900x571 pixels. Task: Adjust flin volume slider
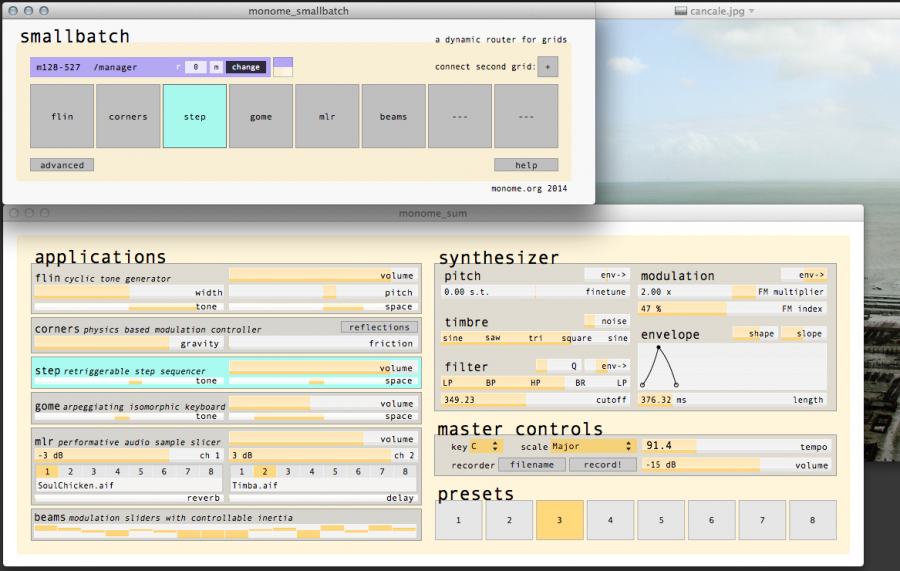click(x=323, y=275)
